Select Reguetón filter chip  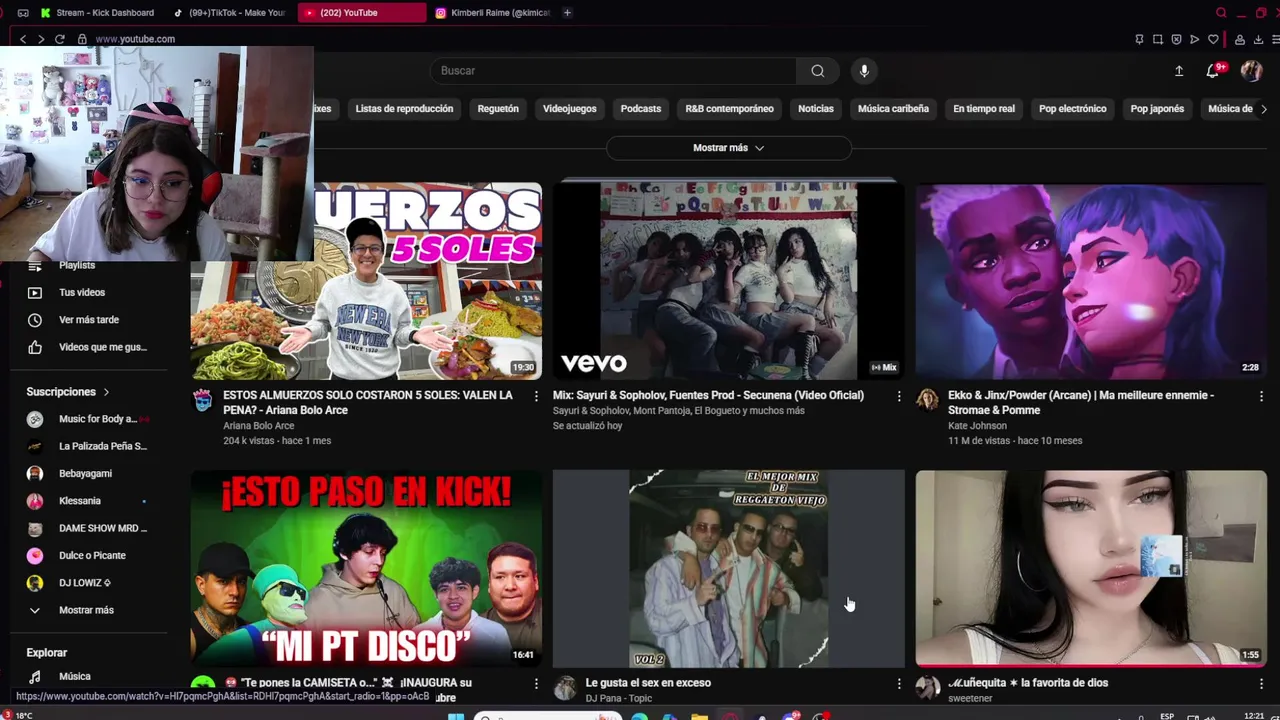tap(498, 109)
